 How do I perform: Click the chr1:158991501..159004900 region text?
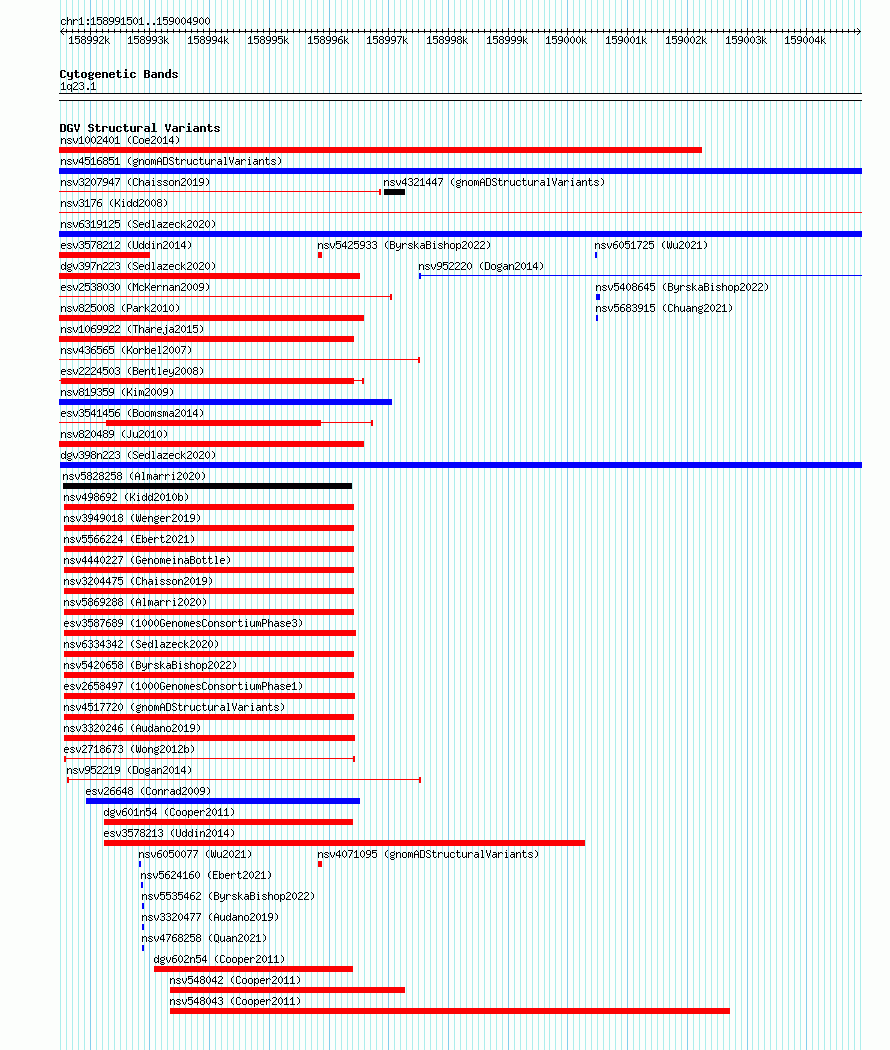[135, 21]
